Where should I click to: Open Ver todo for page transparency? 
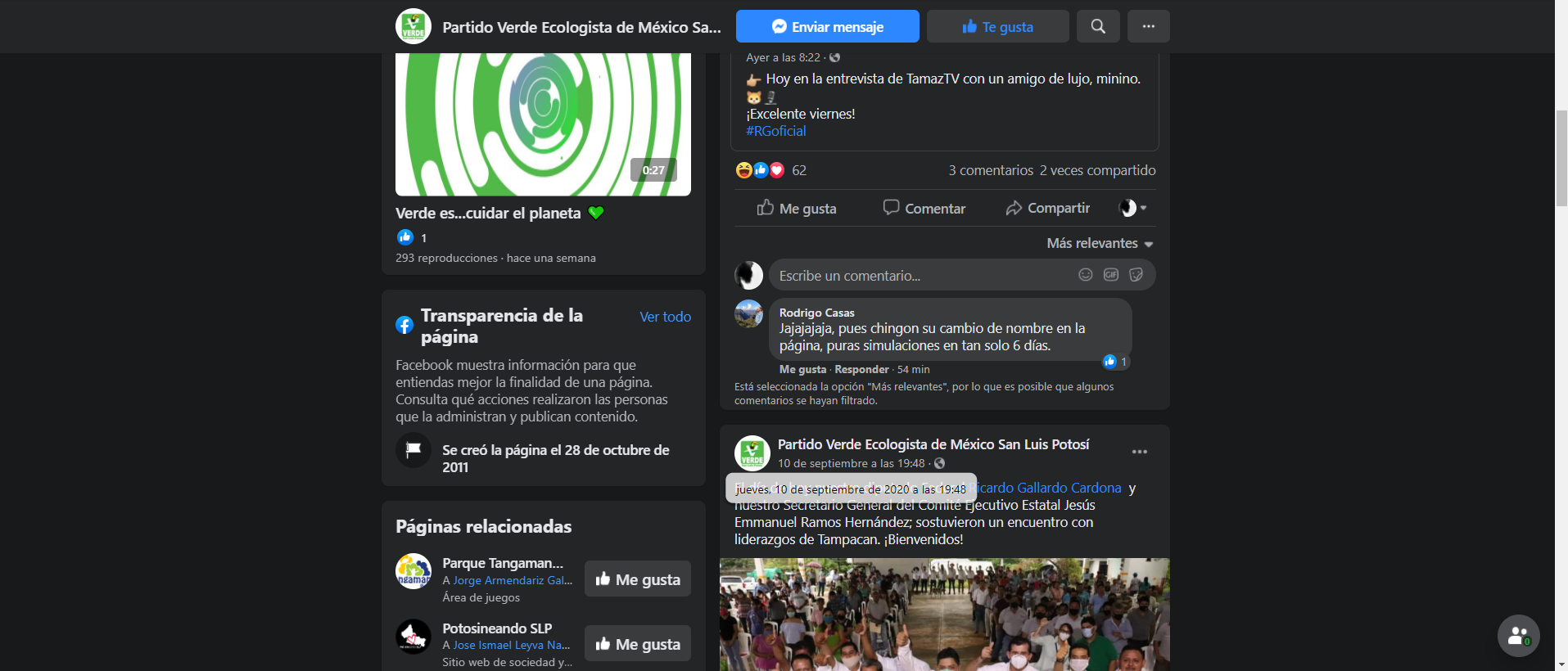(665, 317)
